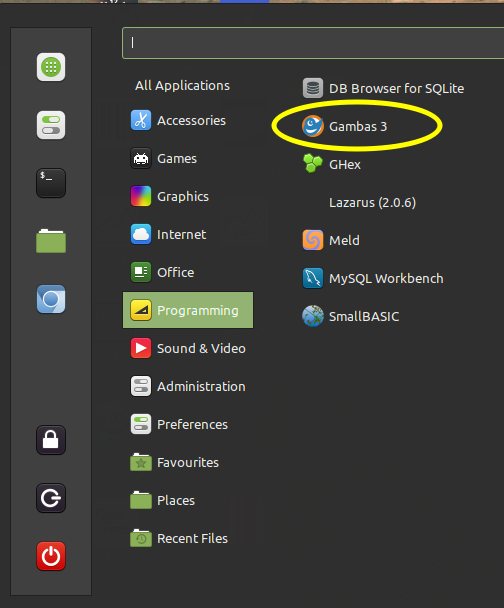
Task: Open the green files folder in sidebar
Action: click(51, 241)
